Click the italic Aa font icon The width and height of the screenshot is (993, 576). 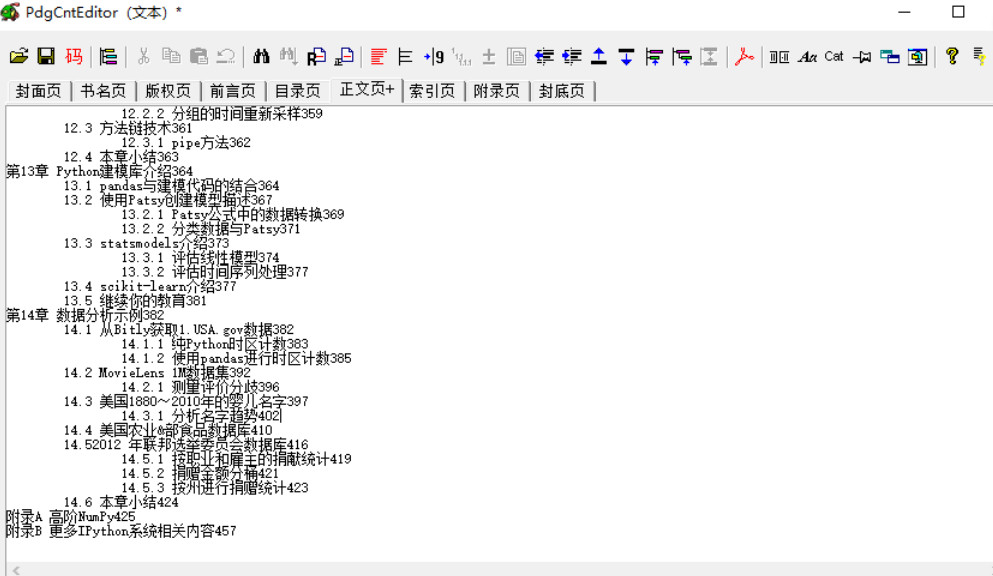[807, 56]
